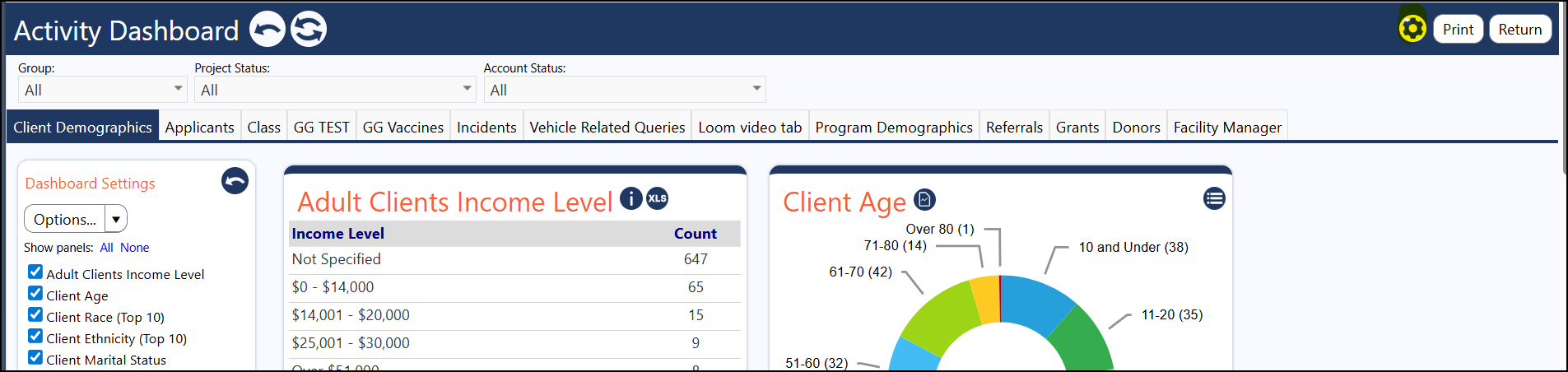Switch to the Incidents tab
Screen dimensions: 1568x372
point(486,127)
